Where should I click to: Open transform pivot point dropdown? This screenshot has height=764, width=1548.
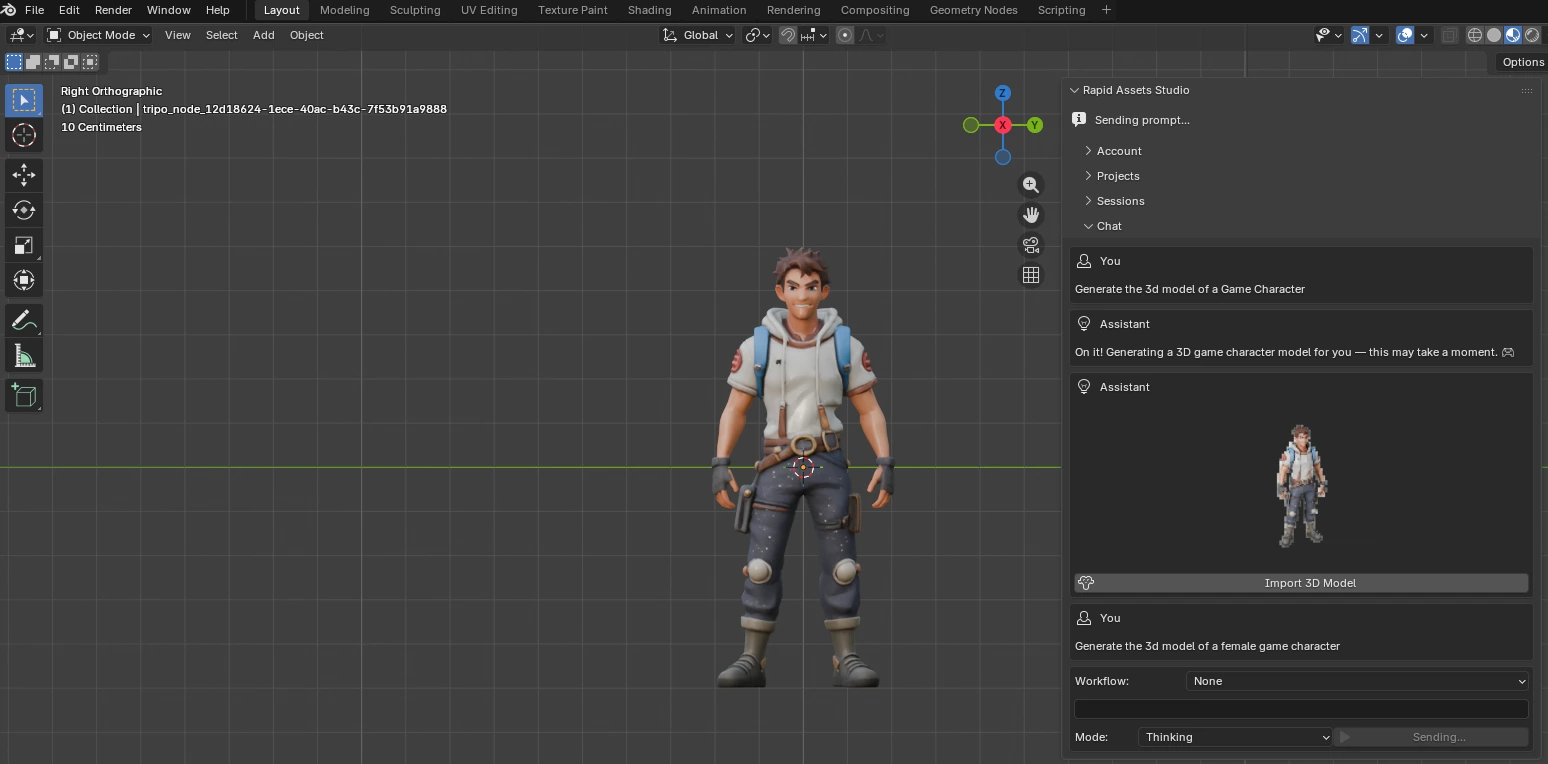pyautogui.click(x=758, y=35)
